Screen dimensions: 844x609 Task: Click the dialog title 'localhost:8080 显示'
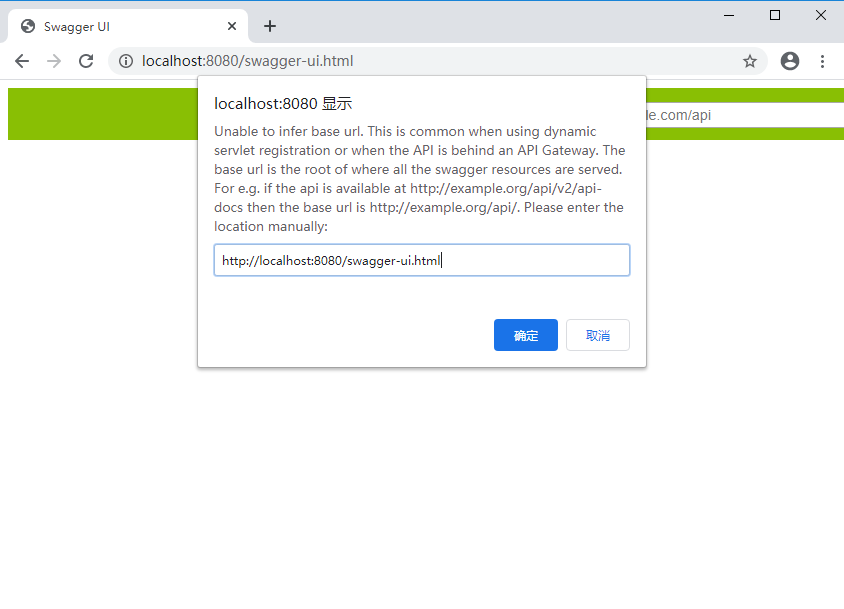[x=283, y=103]
